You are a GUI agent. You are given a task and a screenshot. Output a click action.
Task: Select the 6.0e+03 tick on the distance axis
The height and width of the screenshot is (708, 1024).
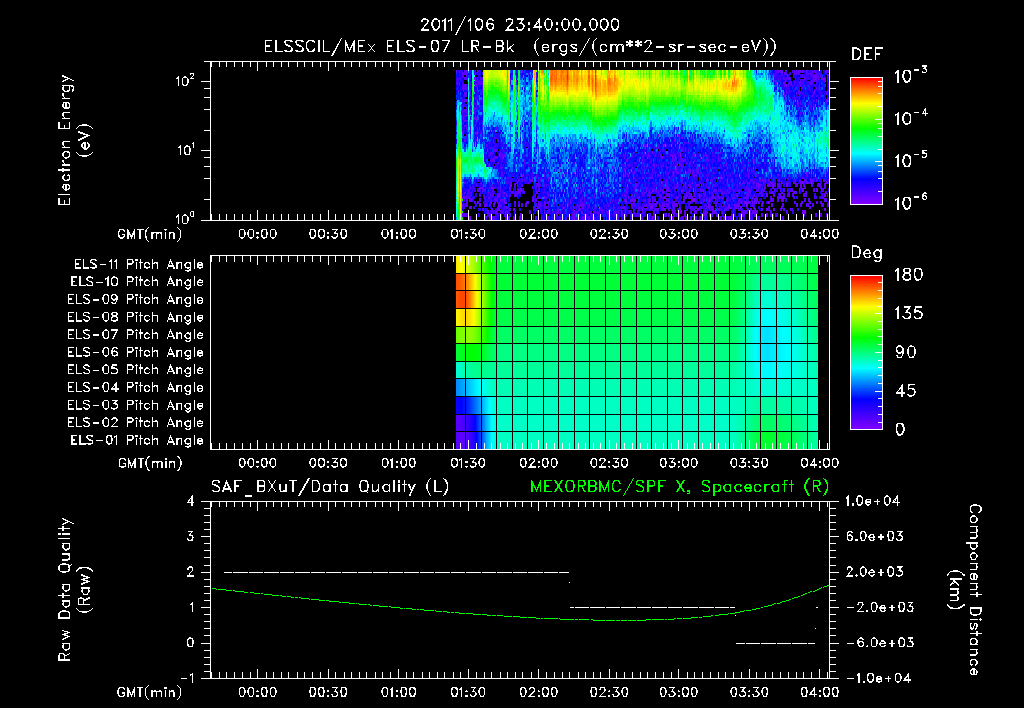pyautogui.click(x=874, y=536)
